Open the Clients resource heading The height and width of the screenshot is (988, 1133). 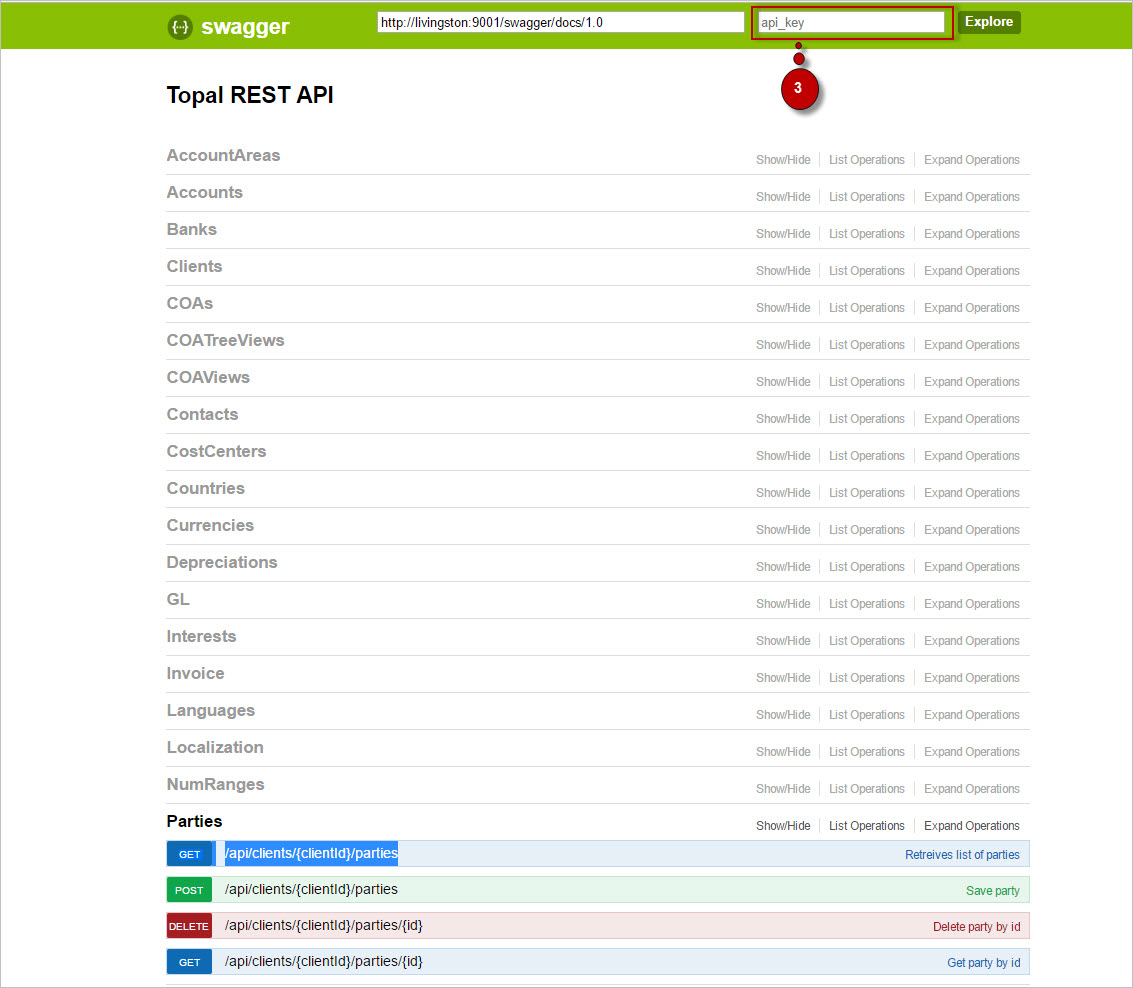194,267
